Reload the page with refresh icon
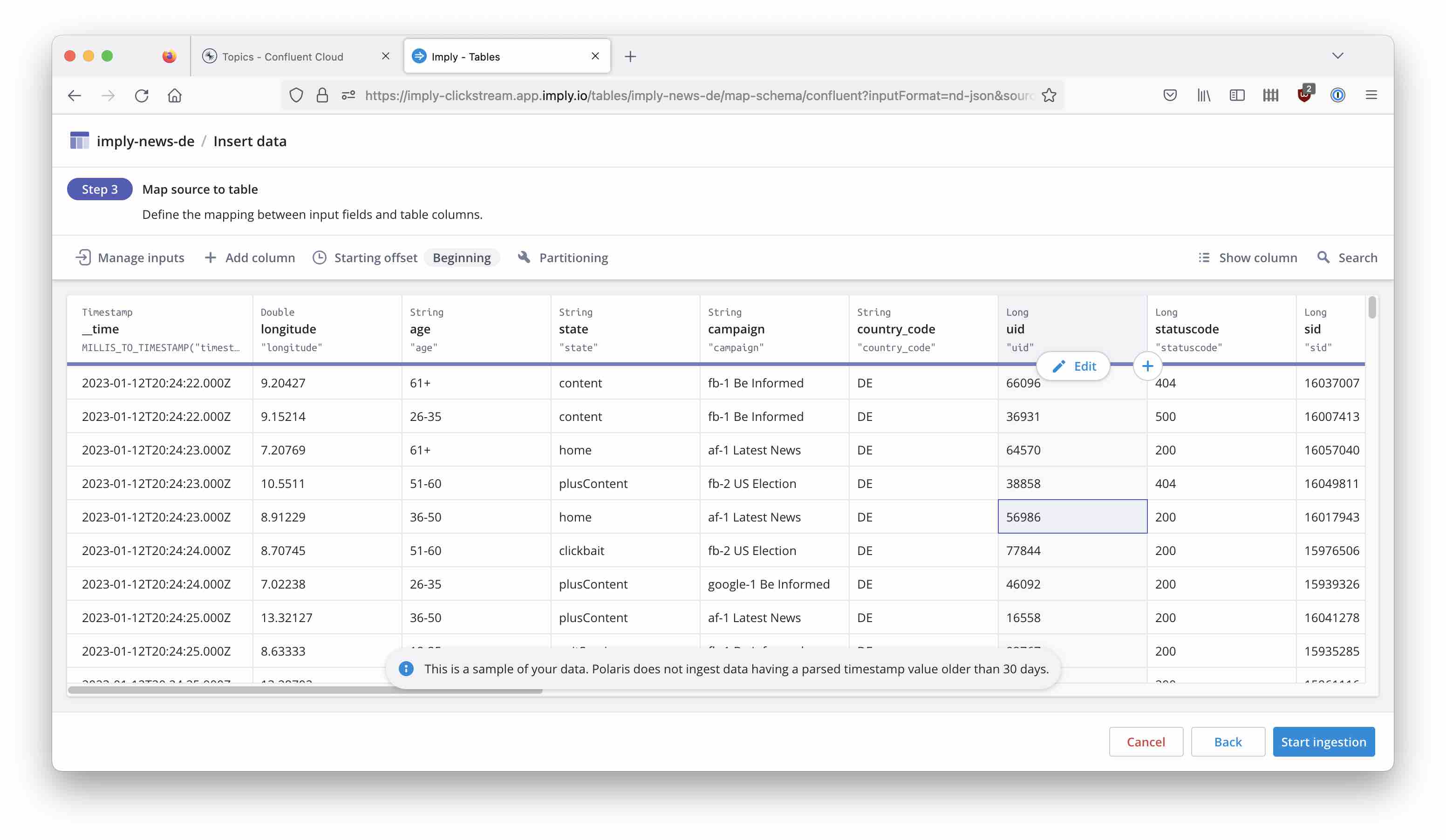1446x840 pixels. (x=142, y=95)
